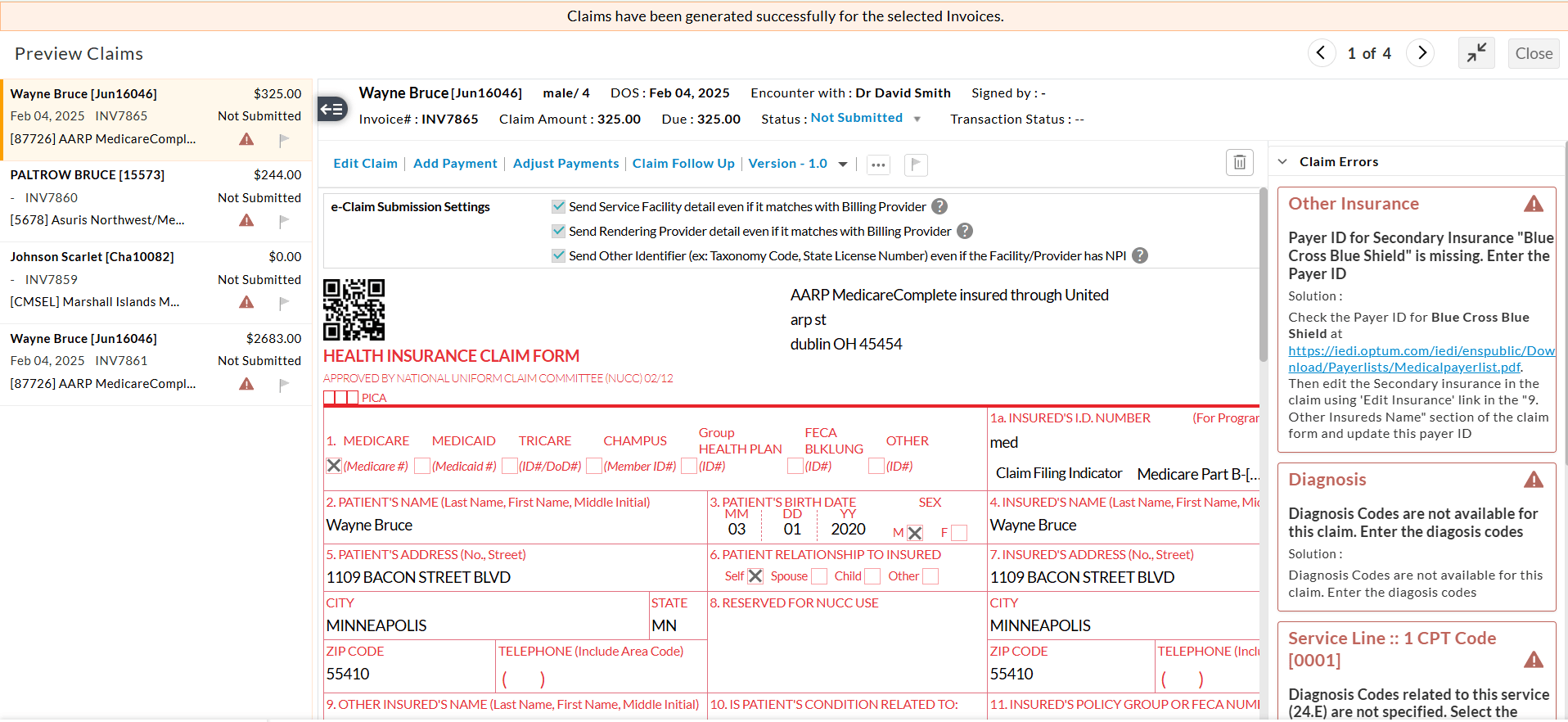Open the Not Submitted status dropdown
This screenshot has width=1568, height=722.
[917, 120]
